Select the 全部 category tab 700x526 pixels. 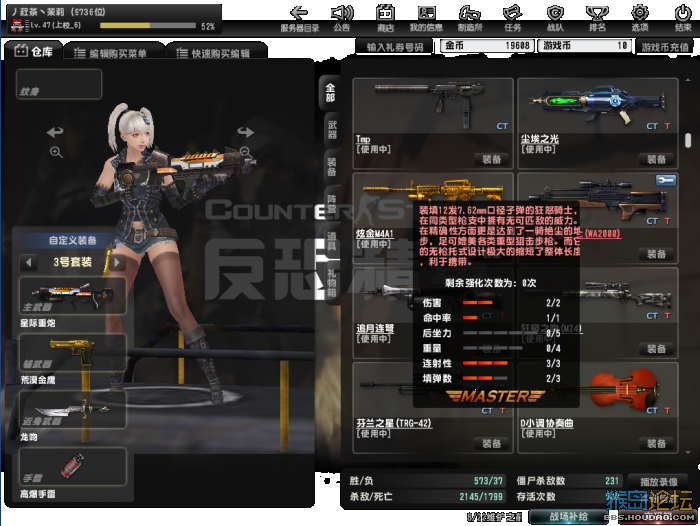tap(330, 92)
